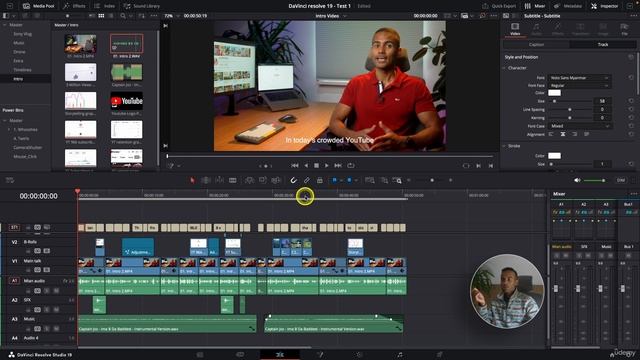Toggle the Linked Selection chain icon

point(307,180)
